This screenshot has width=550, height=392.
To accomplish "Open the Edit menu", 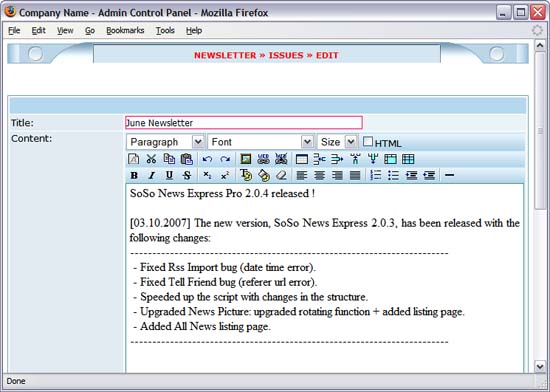I will [39, 31].
